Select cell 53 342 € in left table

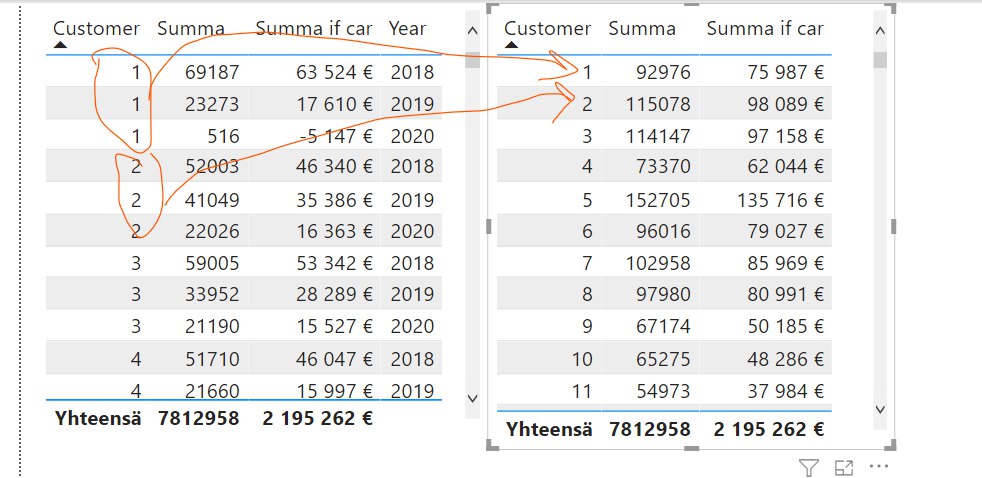click(x=334, y=262)
